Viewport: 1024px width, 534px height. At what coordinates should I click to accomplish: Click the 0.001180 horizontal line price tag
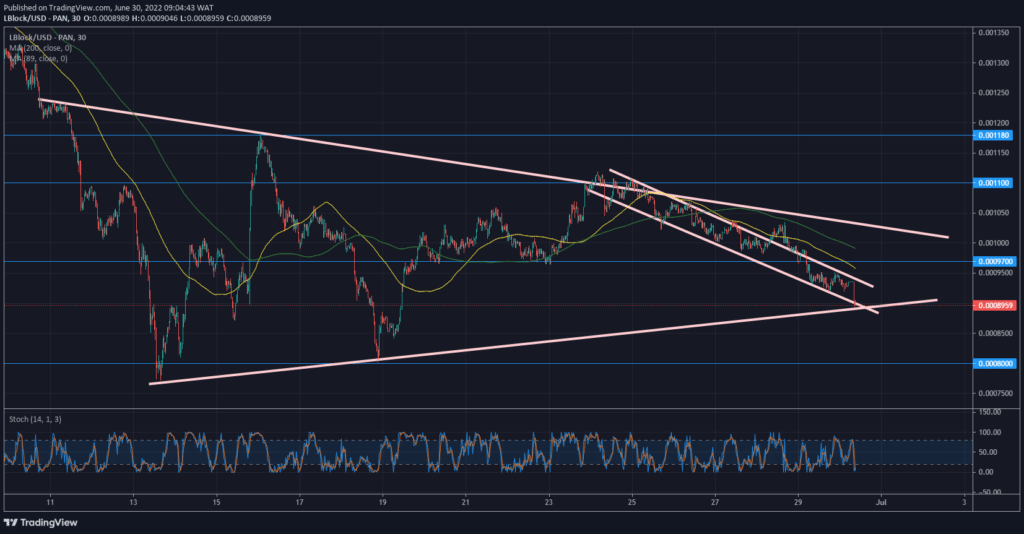coord(993,135)
